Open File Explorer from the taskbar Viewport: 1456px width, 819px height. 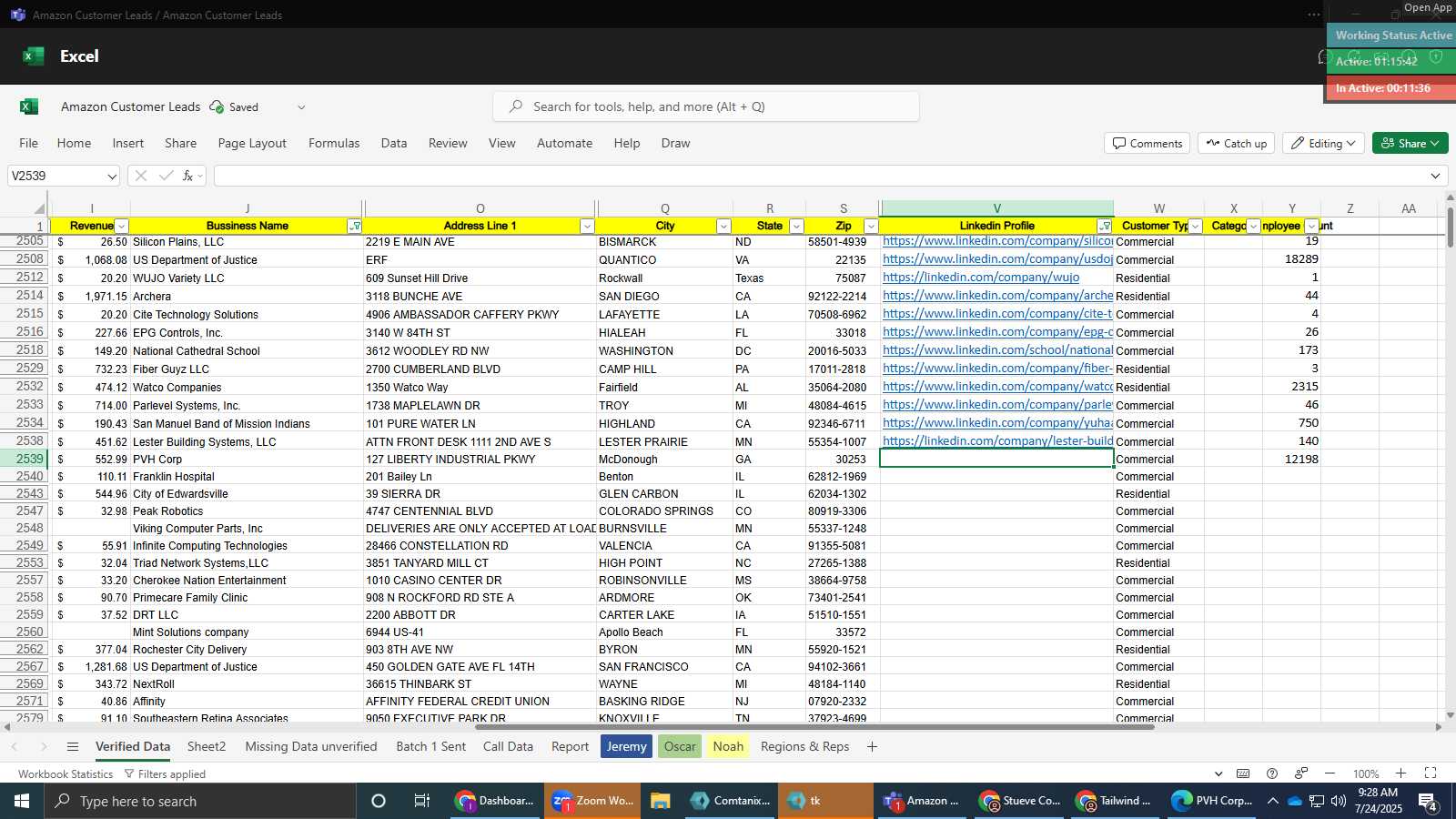point(661,801)
